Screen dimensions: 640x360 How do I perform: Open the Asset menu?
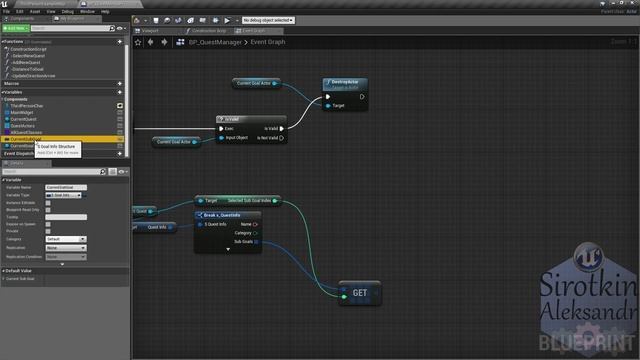35,11
